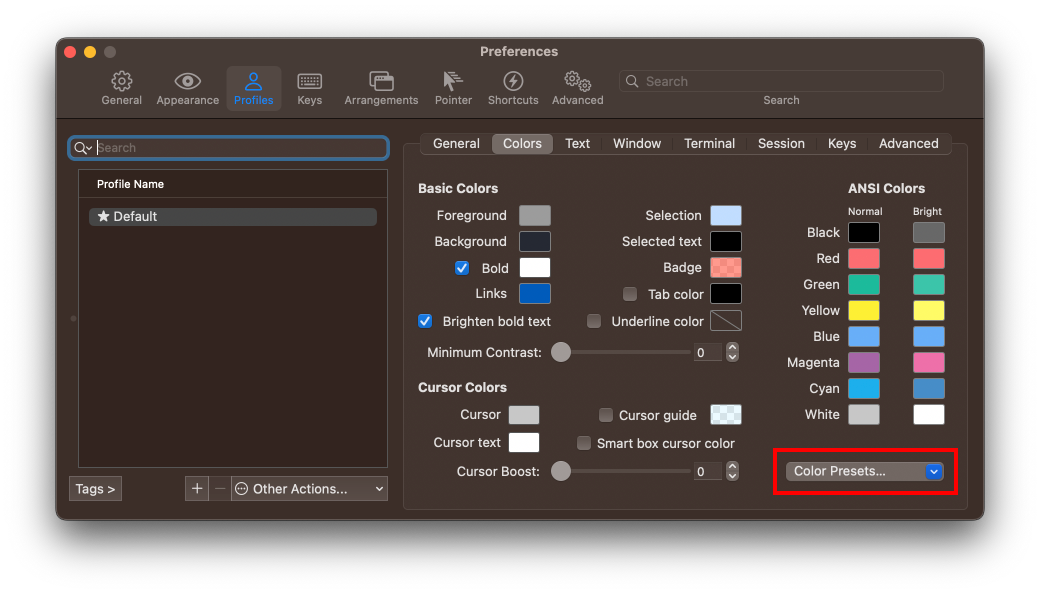Open the Underline color swatch
Image resolution: width=1040 pixels, height=594 pixels.
click(x=726, y=321)
